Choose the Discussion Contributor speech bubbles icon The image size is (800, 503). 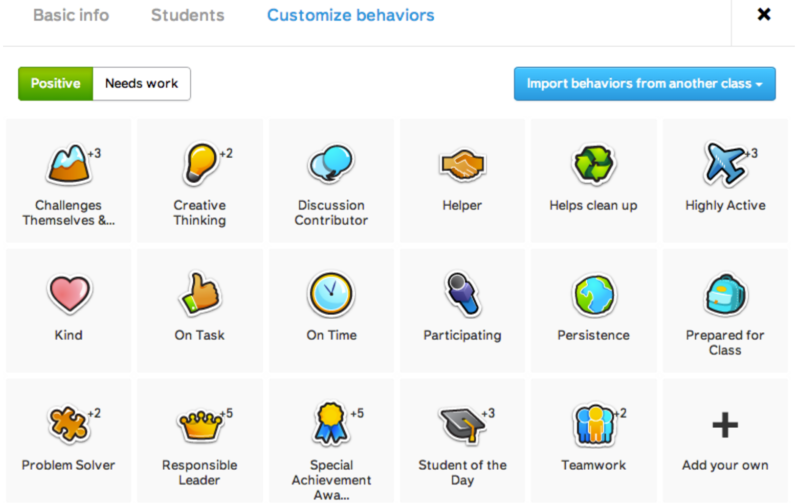point(329,164)
